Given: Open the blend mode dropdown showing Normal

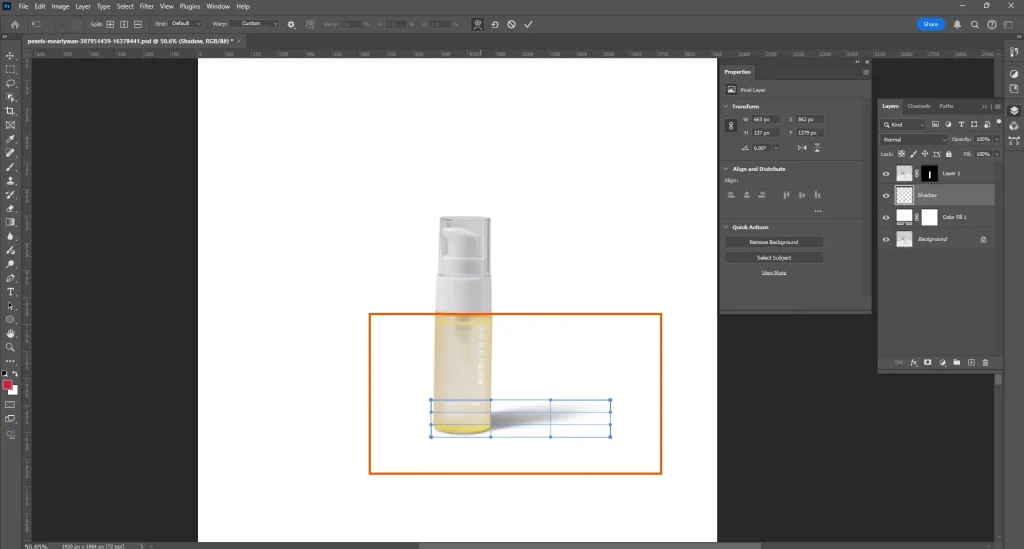Looking at the screenshot, I should coord(913,140).
